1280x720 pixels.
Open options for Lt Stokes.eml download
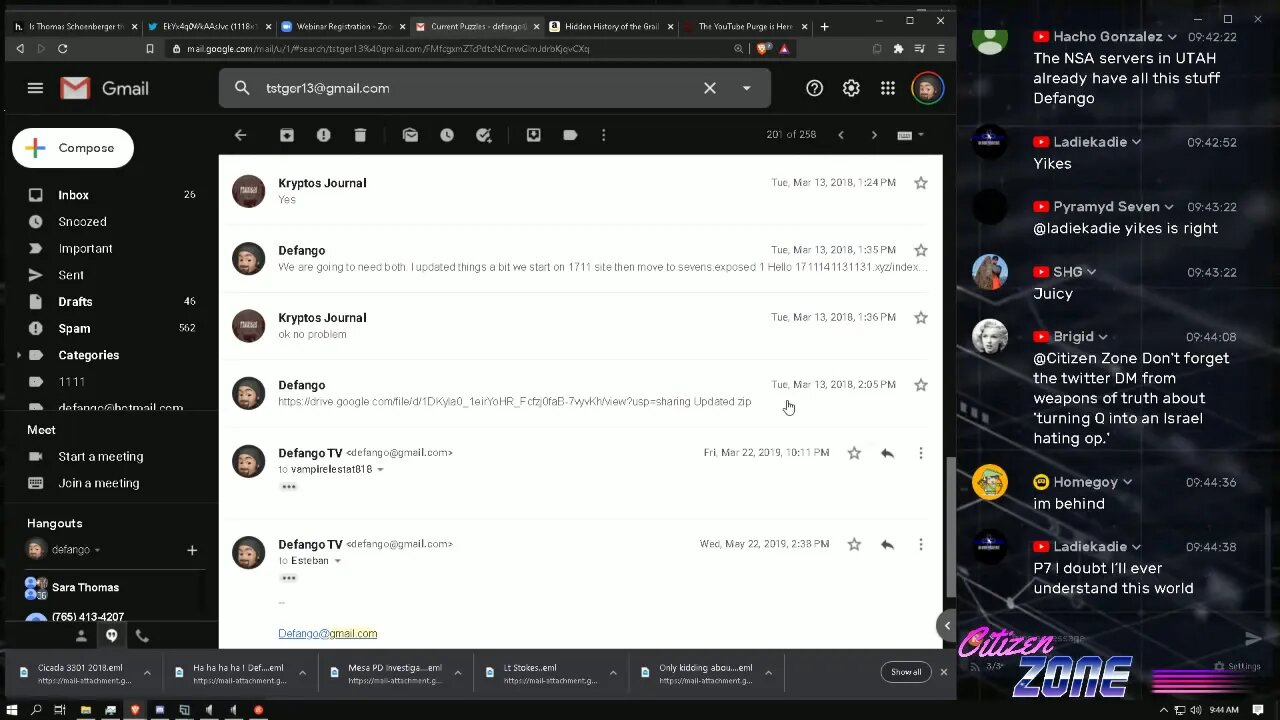[x=613, y=673]
